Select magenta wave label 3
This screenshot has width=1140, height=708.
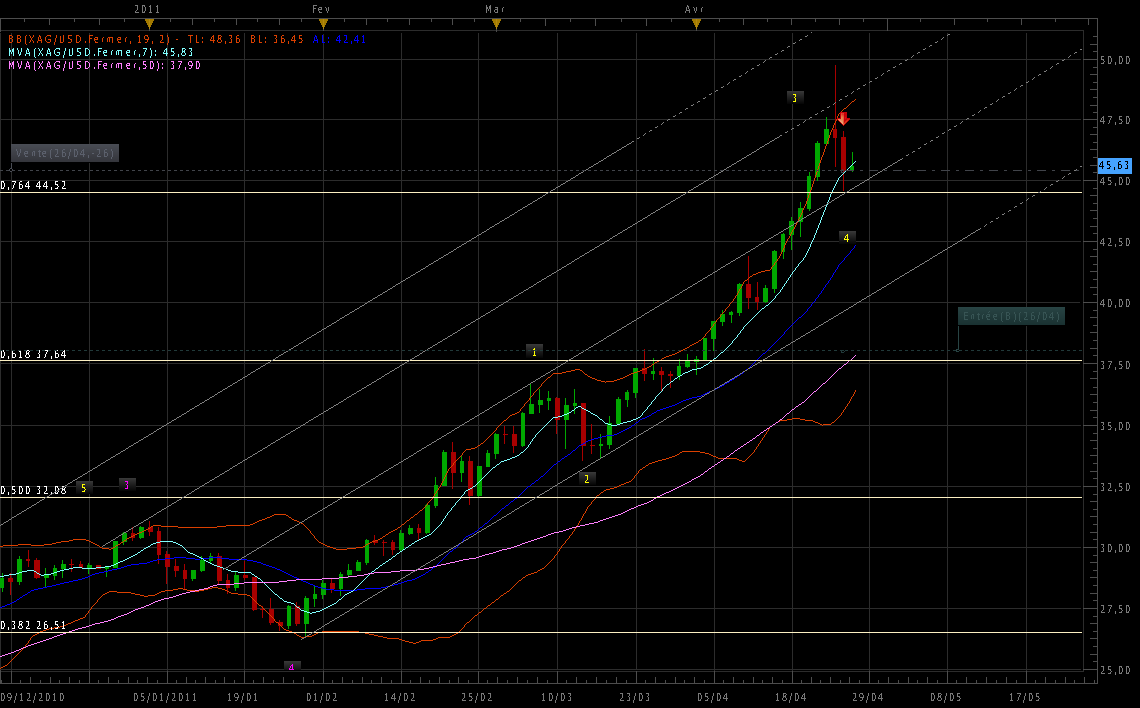126,485
